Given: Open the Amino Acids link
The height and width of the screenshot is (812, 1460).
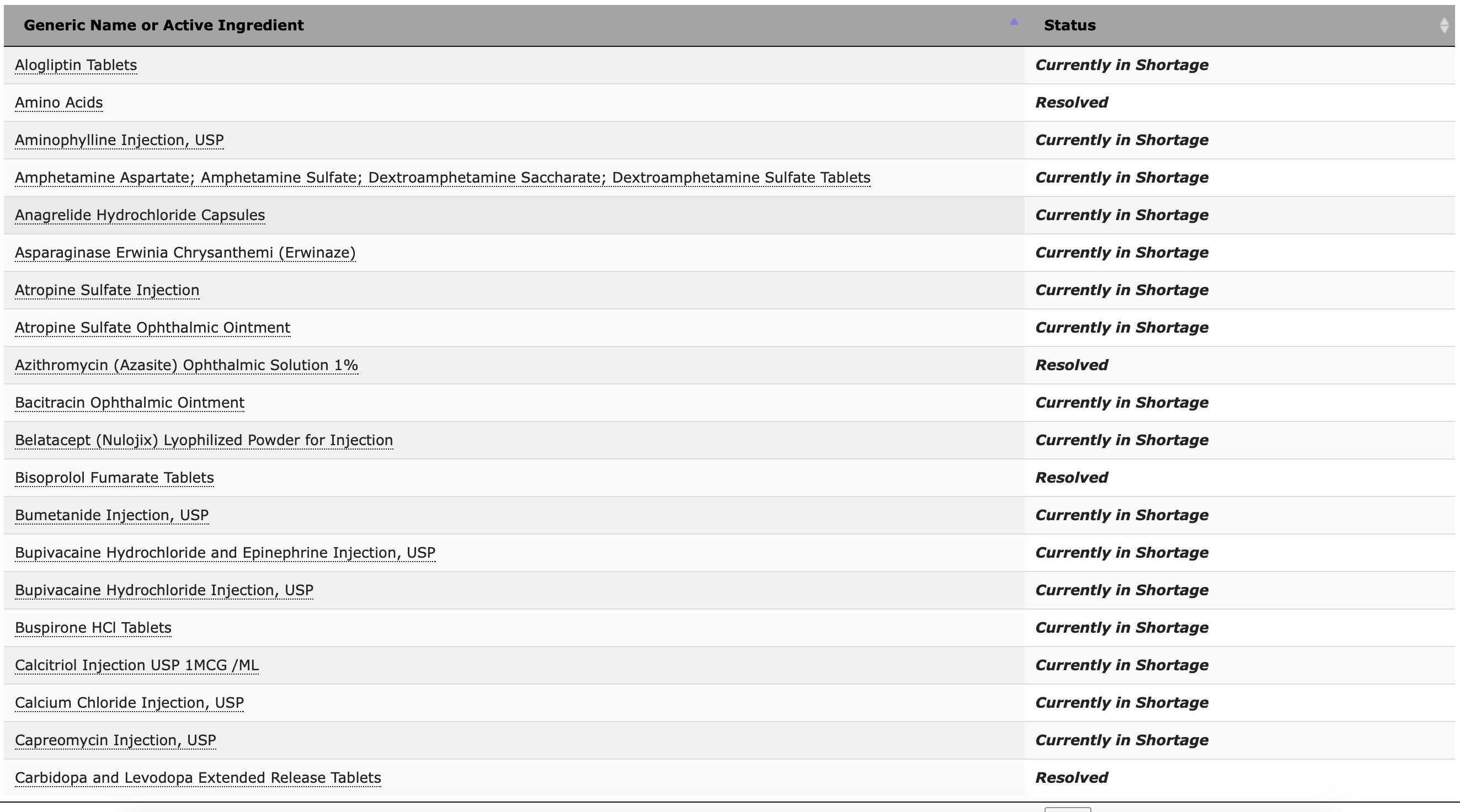Looking at the screenshot, I should pyautogui.click(x=58, y=103).
